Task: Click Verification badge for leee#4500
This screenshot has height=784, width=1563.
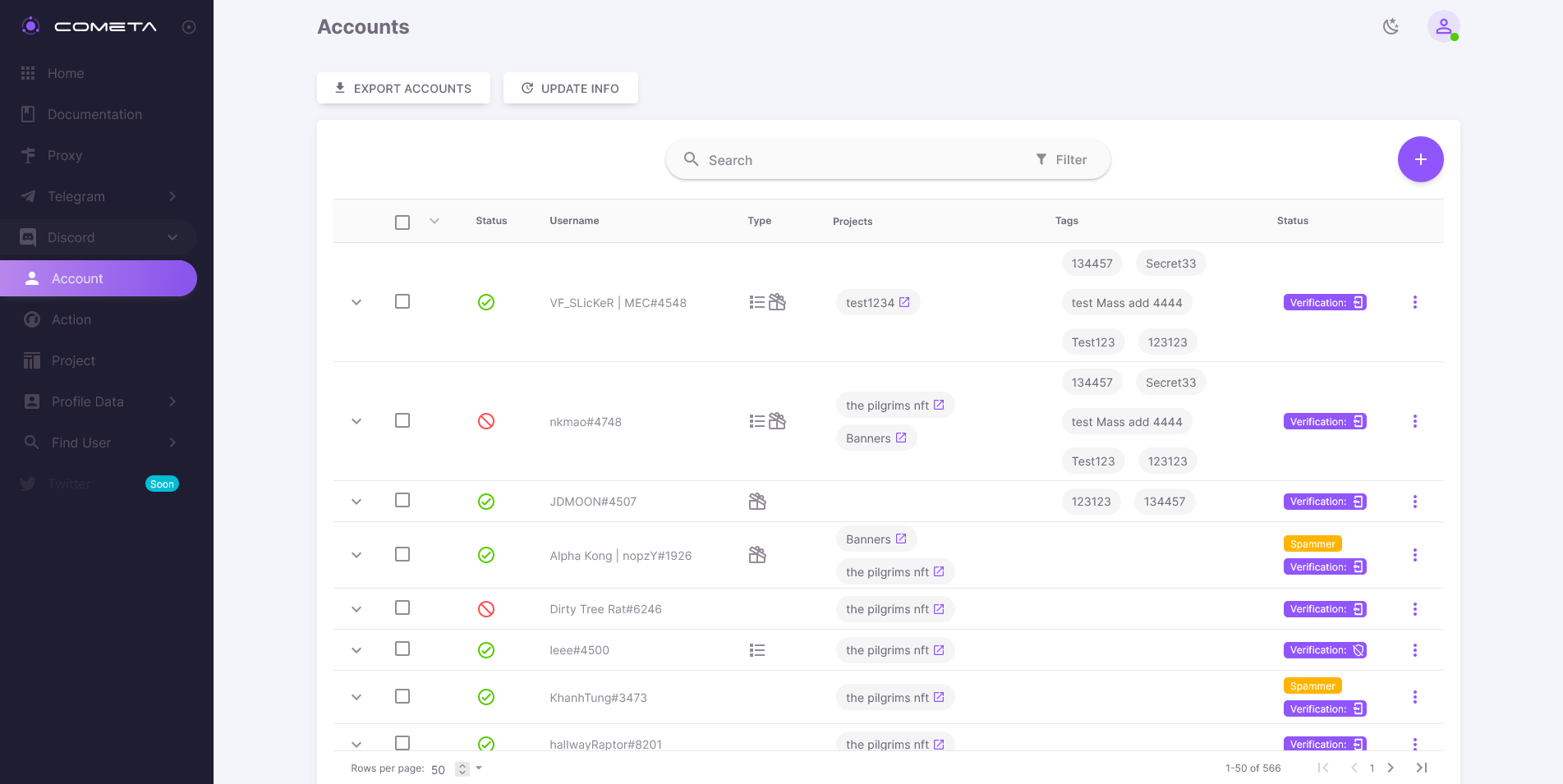Action: pyautogui.click(x=1325, y=650)
